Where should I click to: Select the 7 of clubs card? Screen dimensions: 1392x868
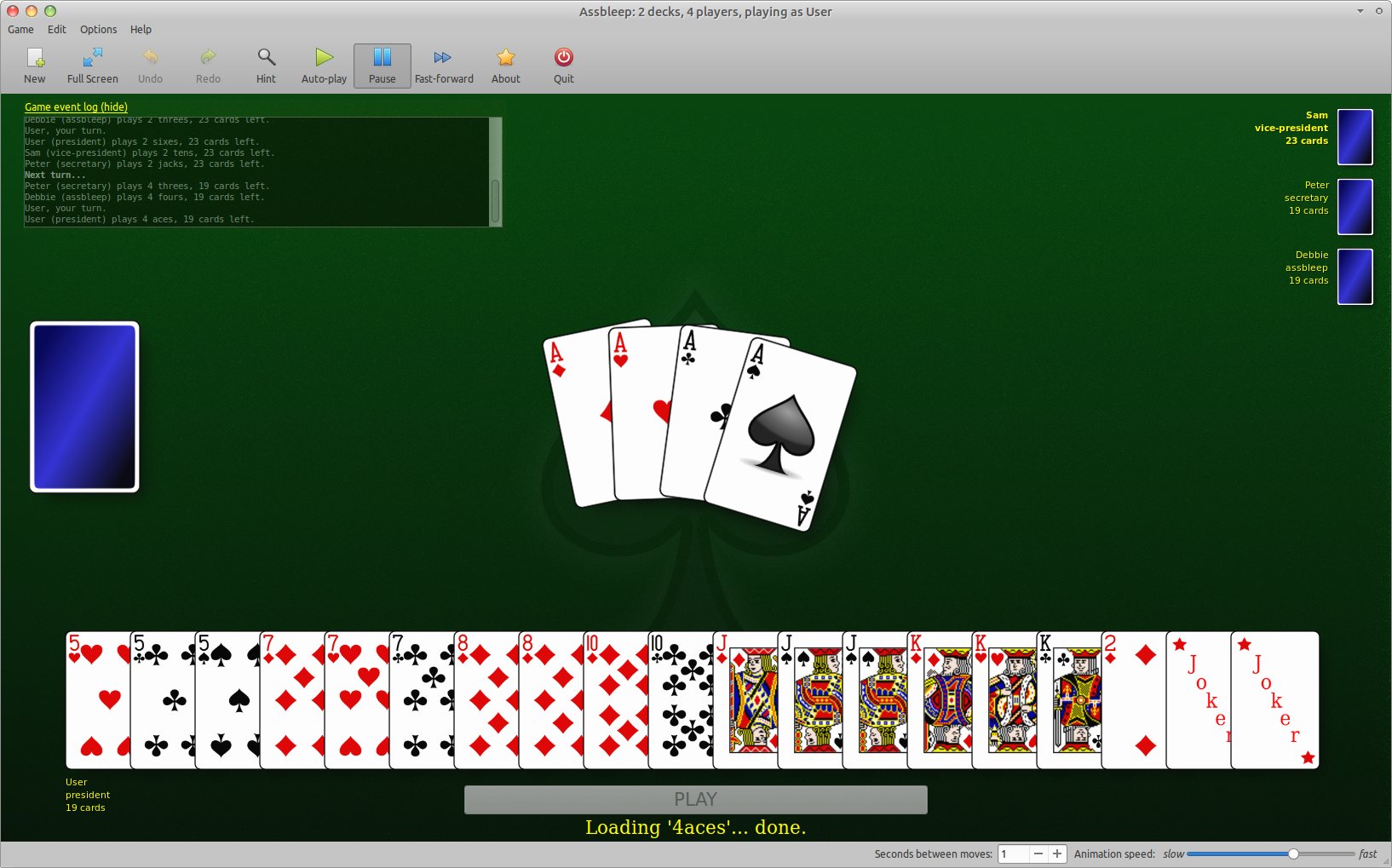click(x=422, y=700)
